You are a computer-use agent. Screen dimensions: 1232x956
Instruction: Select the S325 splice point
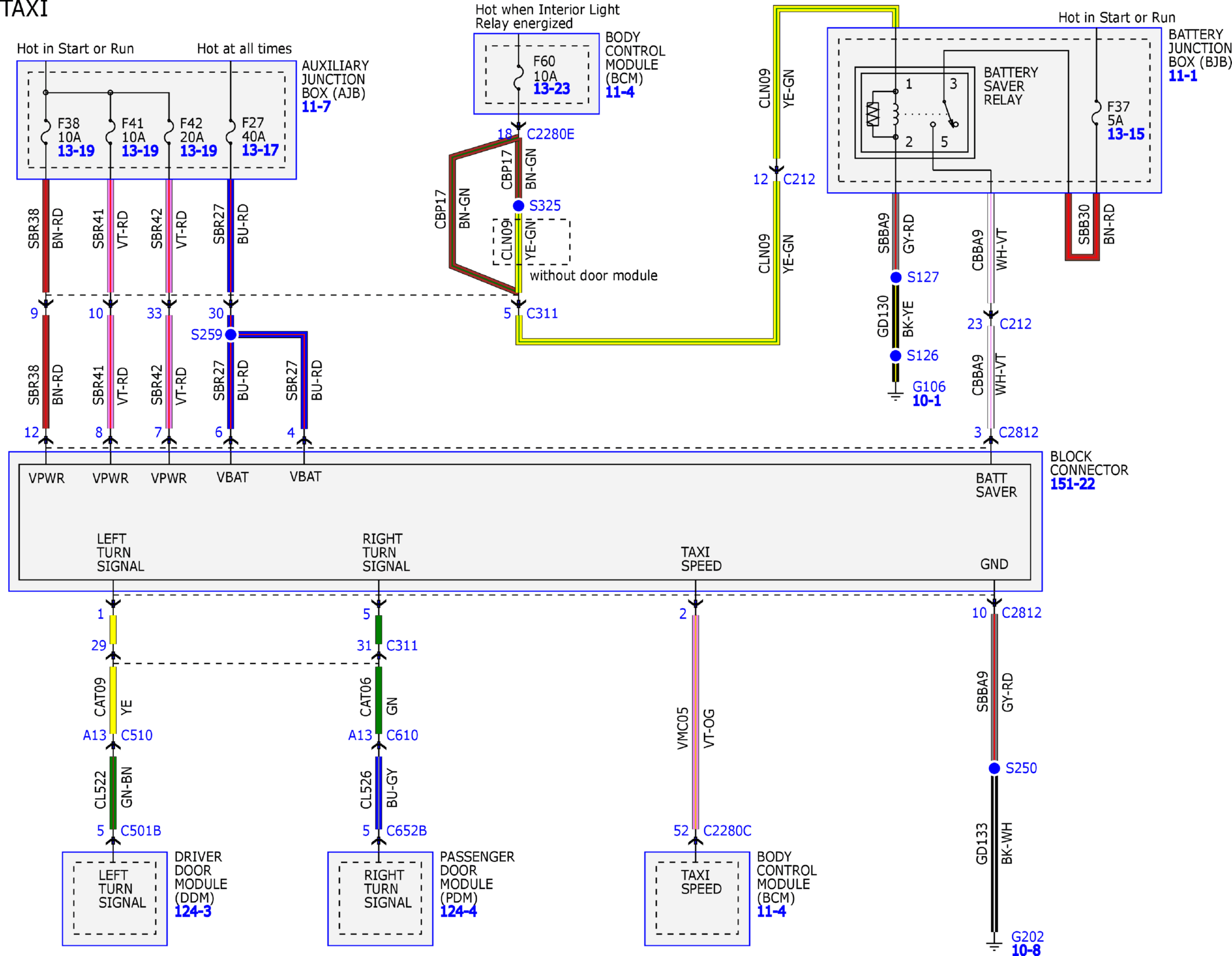(518, 205)
